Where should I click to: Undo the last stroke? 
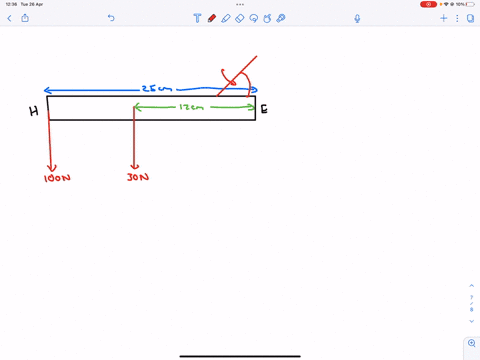coord(111,18)
